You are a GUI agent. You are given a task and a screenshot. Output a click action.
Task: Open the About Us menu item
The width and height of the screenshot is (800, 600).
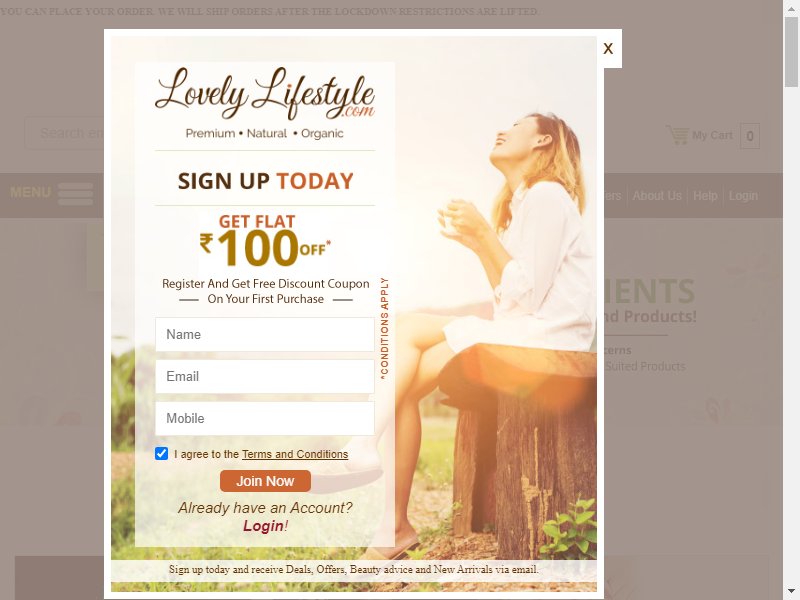pyautogui.click(x=657, y=196)
